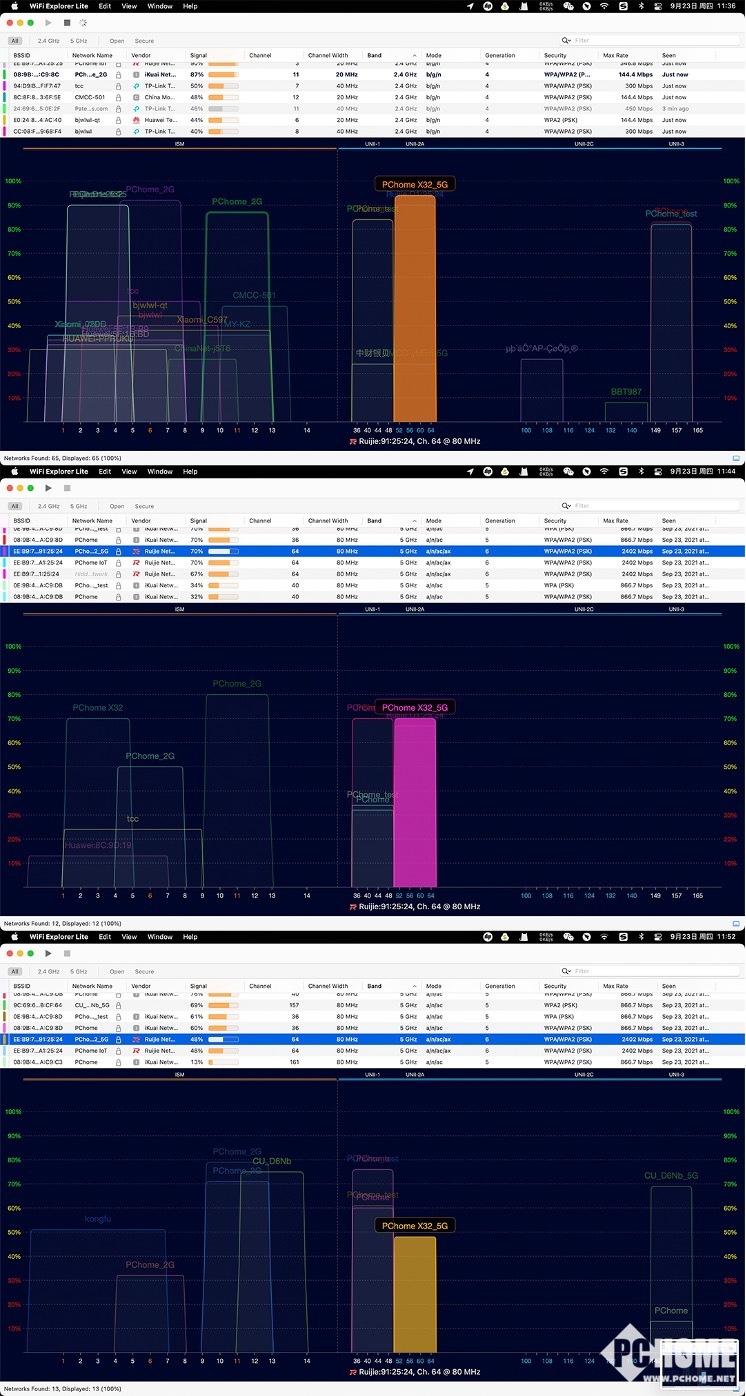Click the stop icon in the 11:52 window toolbar
Screen dimensions: 746x1396
click(66, 953)
